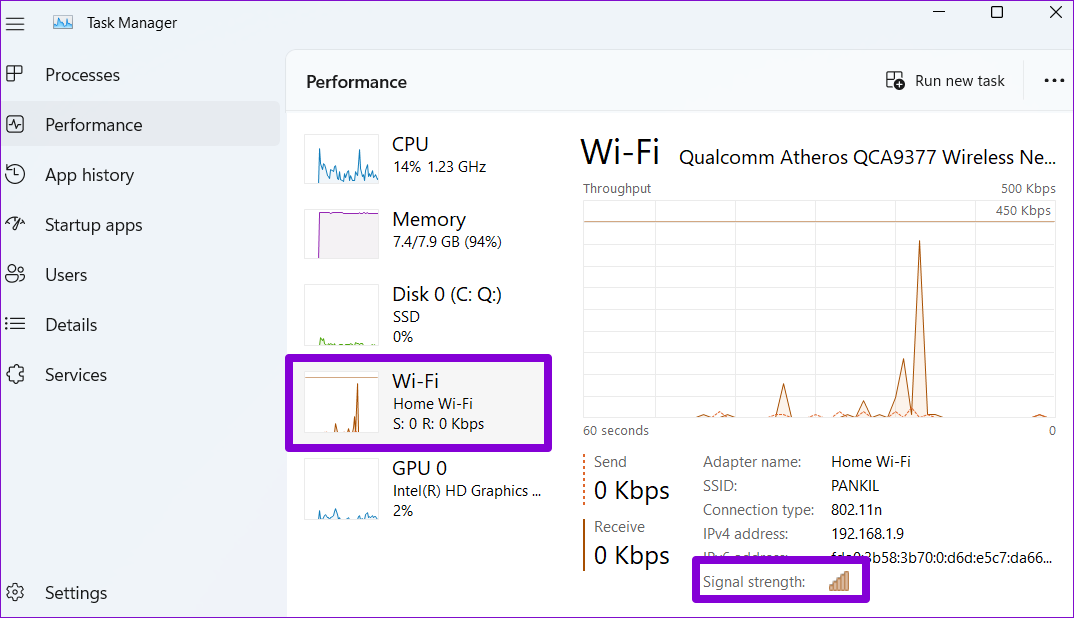1074x618 pixels.
Task: Click the Processes sidebar icon
Action: coord(15,74)
